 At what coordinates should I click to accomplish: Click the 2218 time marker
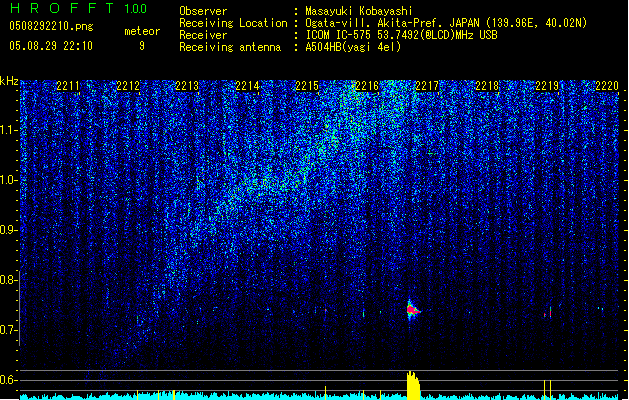click(x=487, y=86)
